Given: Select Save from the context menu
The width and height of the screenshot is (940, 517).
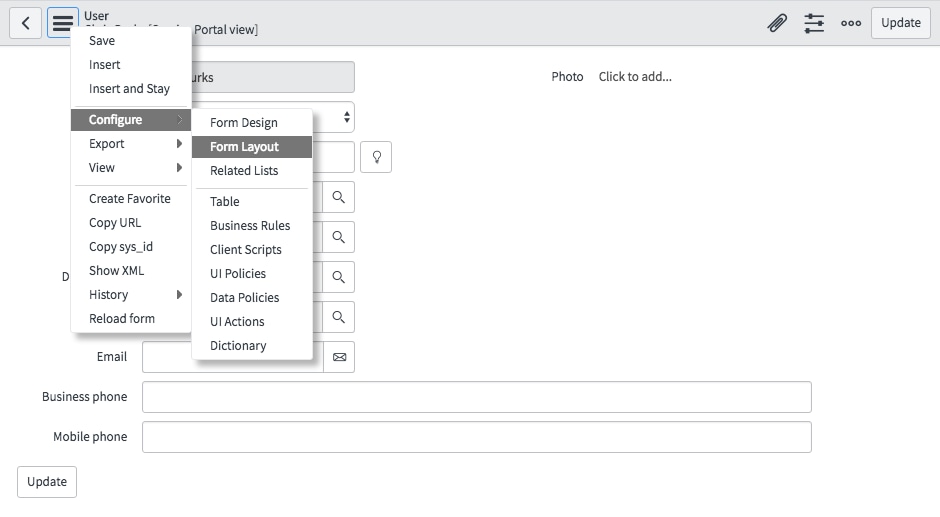Looking at the screenshot, I should click(x=131, y=41).
